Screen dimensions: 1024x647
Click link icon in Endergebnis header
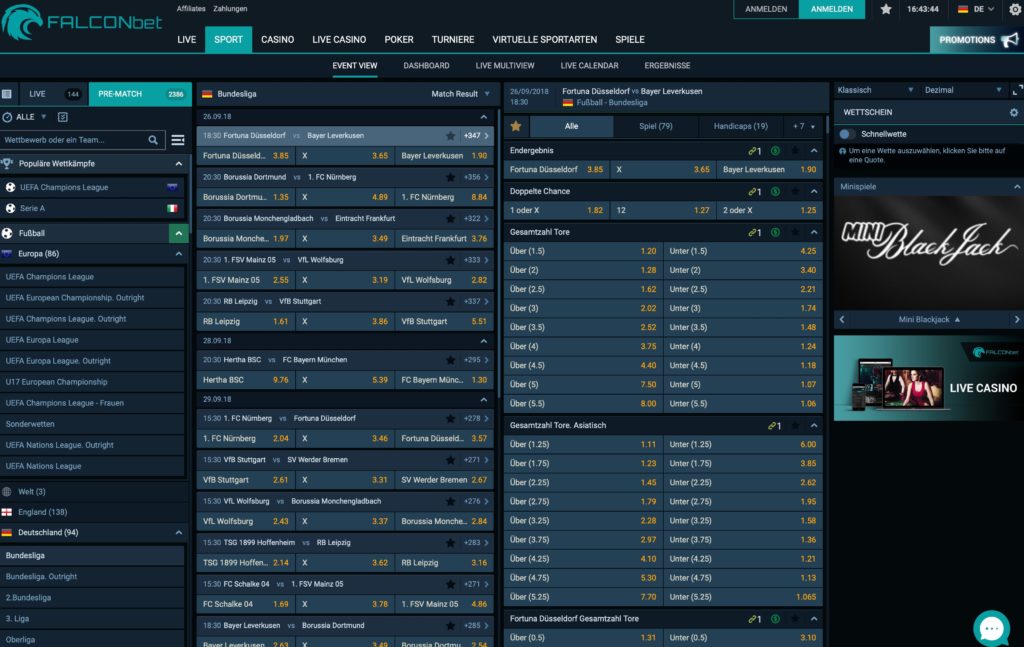pyautogui.click(x=754, y=151)
